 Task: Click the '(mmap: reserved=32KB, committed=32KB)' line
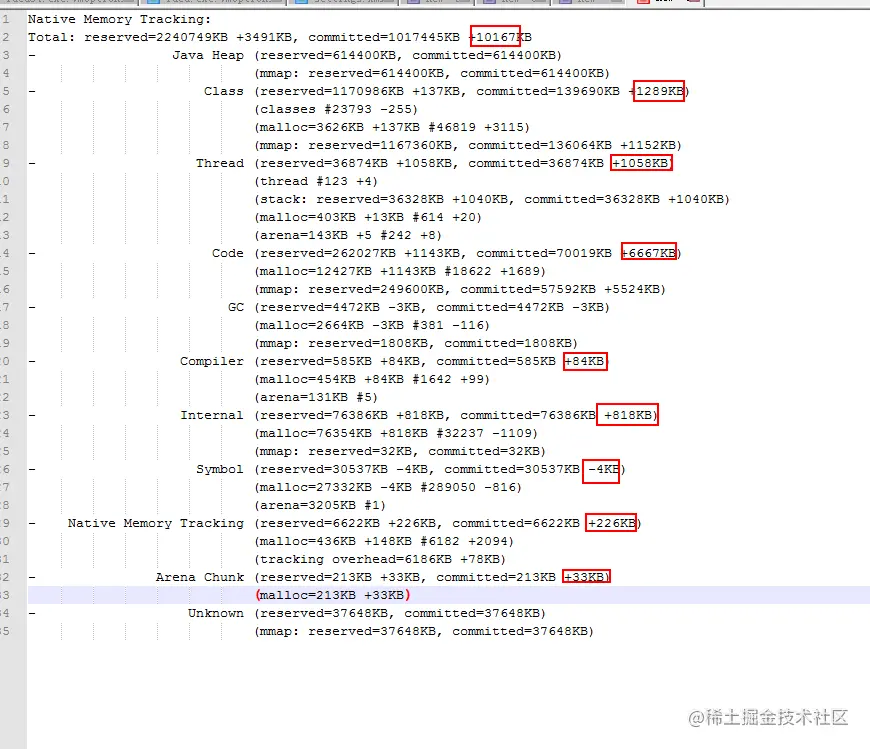tap(400, 452)
